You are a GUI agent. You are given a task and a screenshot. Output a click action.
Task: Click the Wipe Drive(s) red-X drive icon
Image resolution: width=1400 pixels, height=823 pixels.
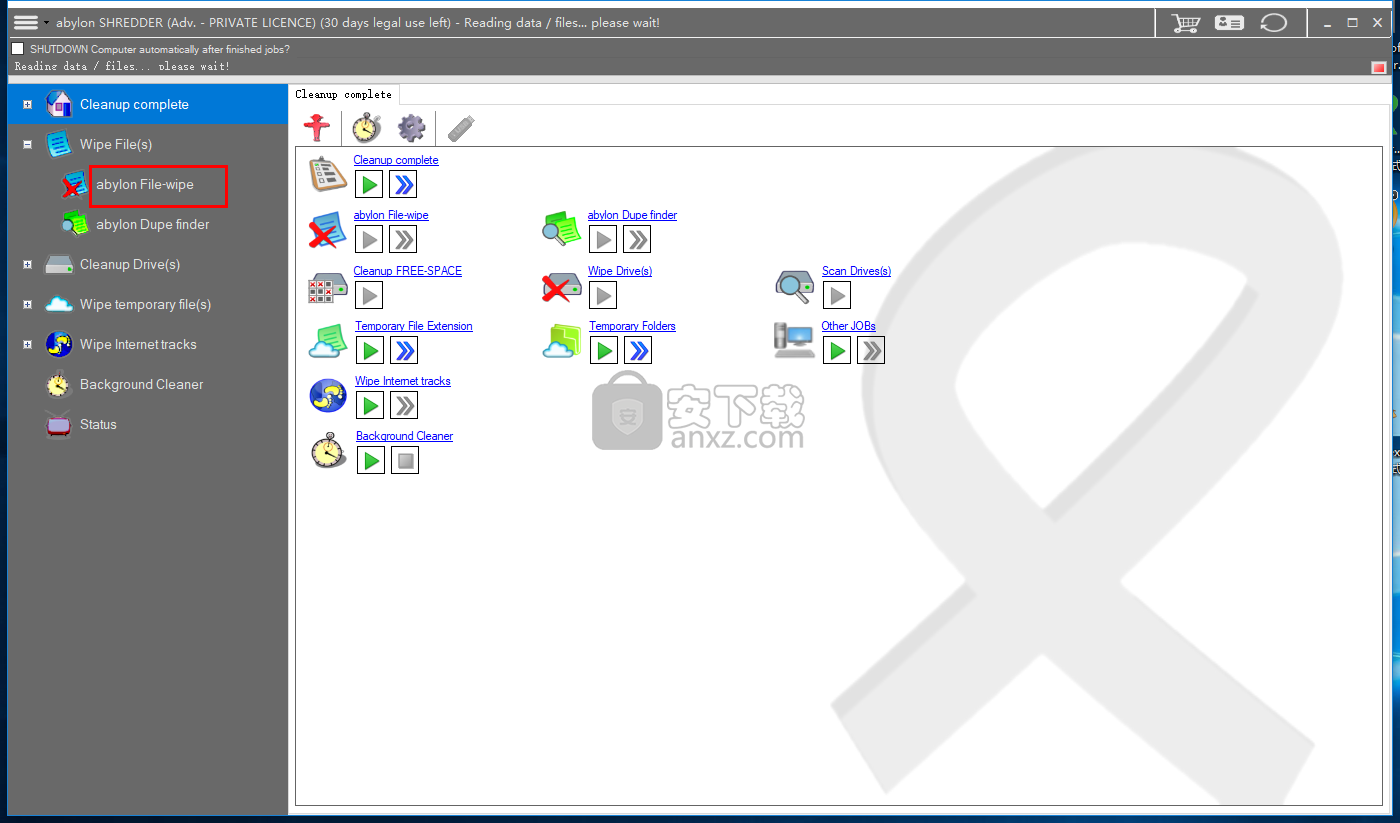[x=562, y=287]
